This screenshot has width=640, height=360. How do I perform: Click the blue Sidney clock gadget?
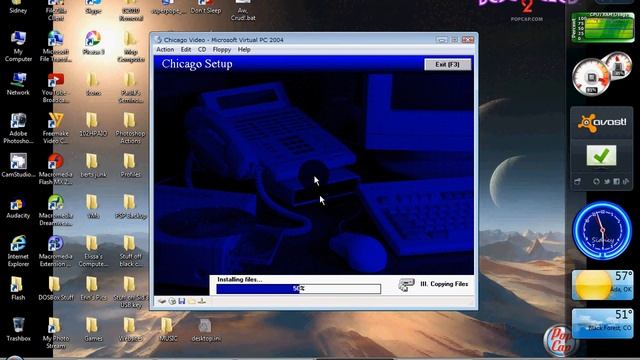(602, 231)
